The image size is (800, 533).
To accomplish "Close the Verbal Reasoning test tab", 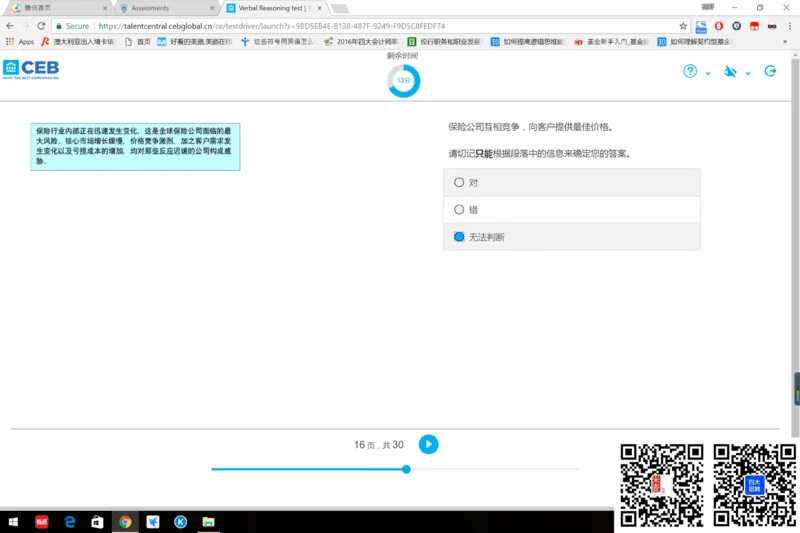I will (x=319, y=8).
